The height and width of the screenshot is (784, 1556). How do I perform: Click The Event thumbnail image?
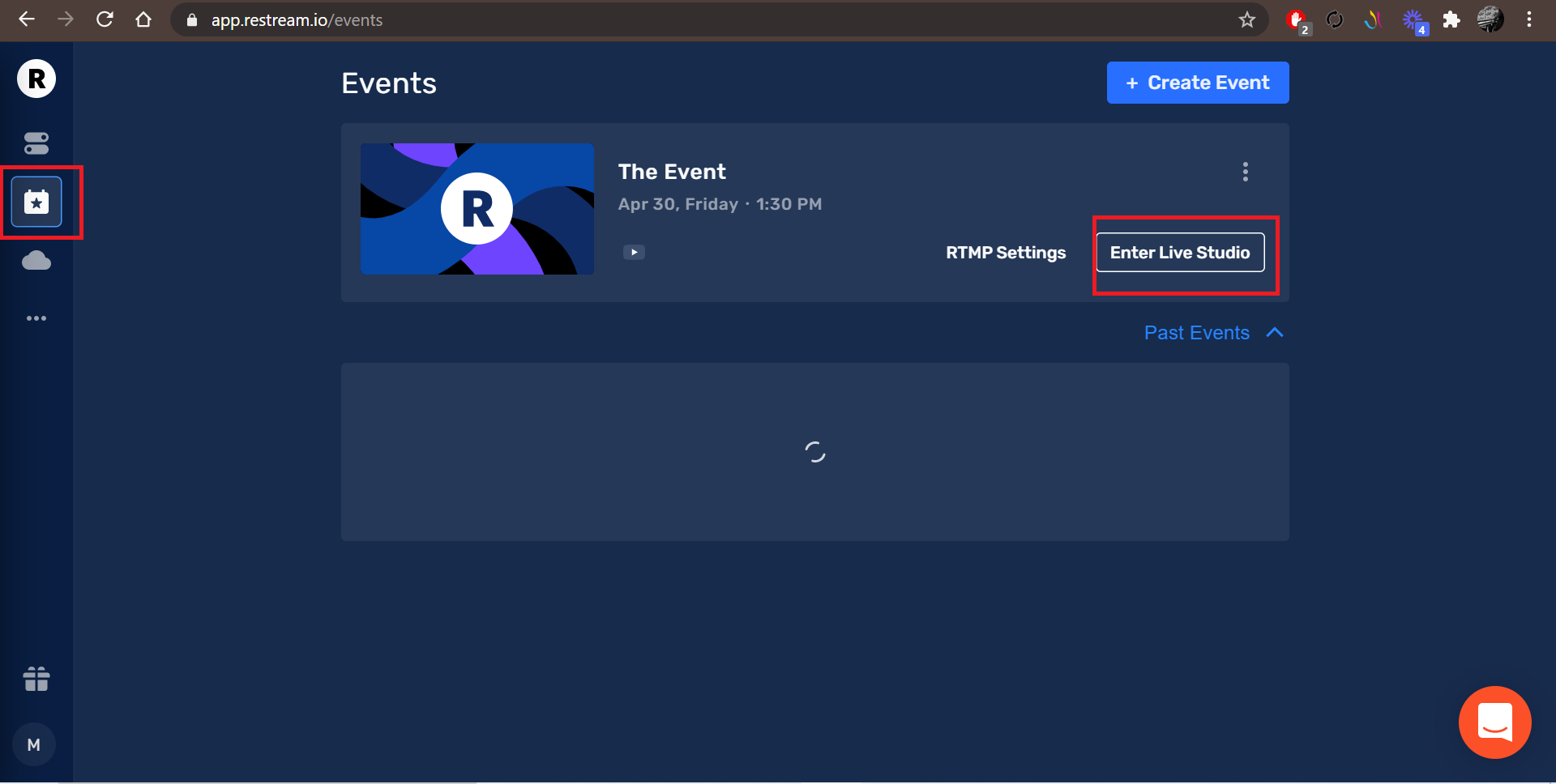coord(477,209)
